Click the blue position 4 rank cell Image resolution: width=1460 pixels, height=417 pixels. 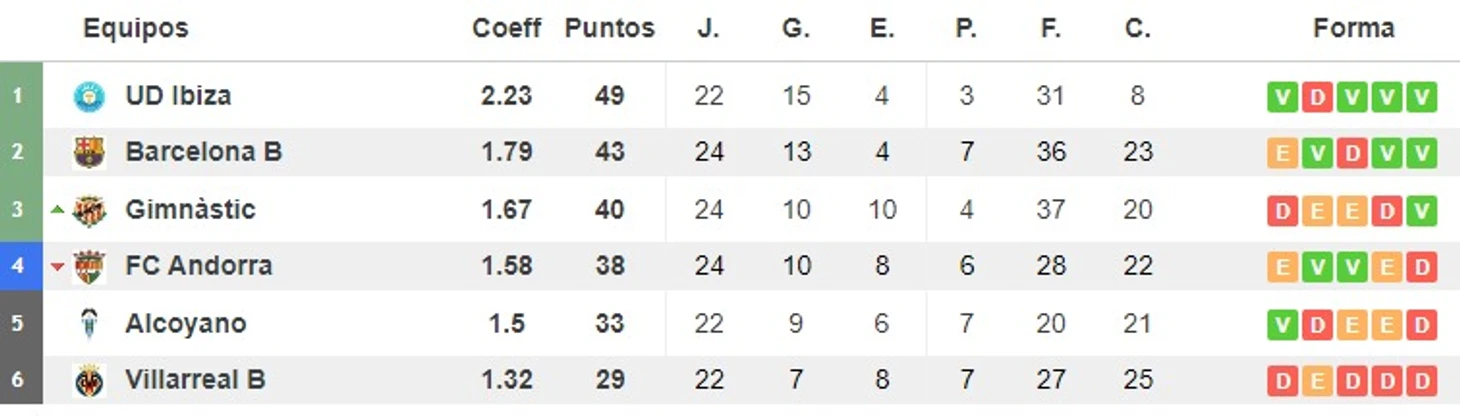click(x=20, y=266)
